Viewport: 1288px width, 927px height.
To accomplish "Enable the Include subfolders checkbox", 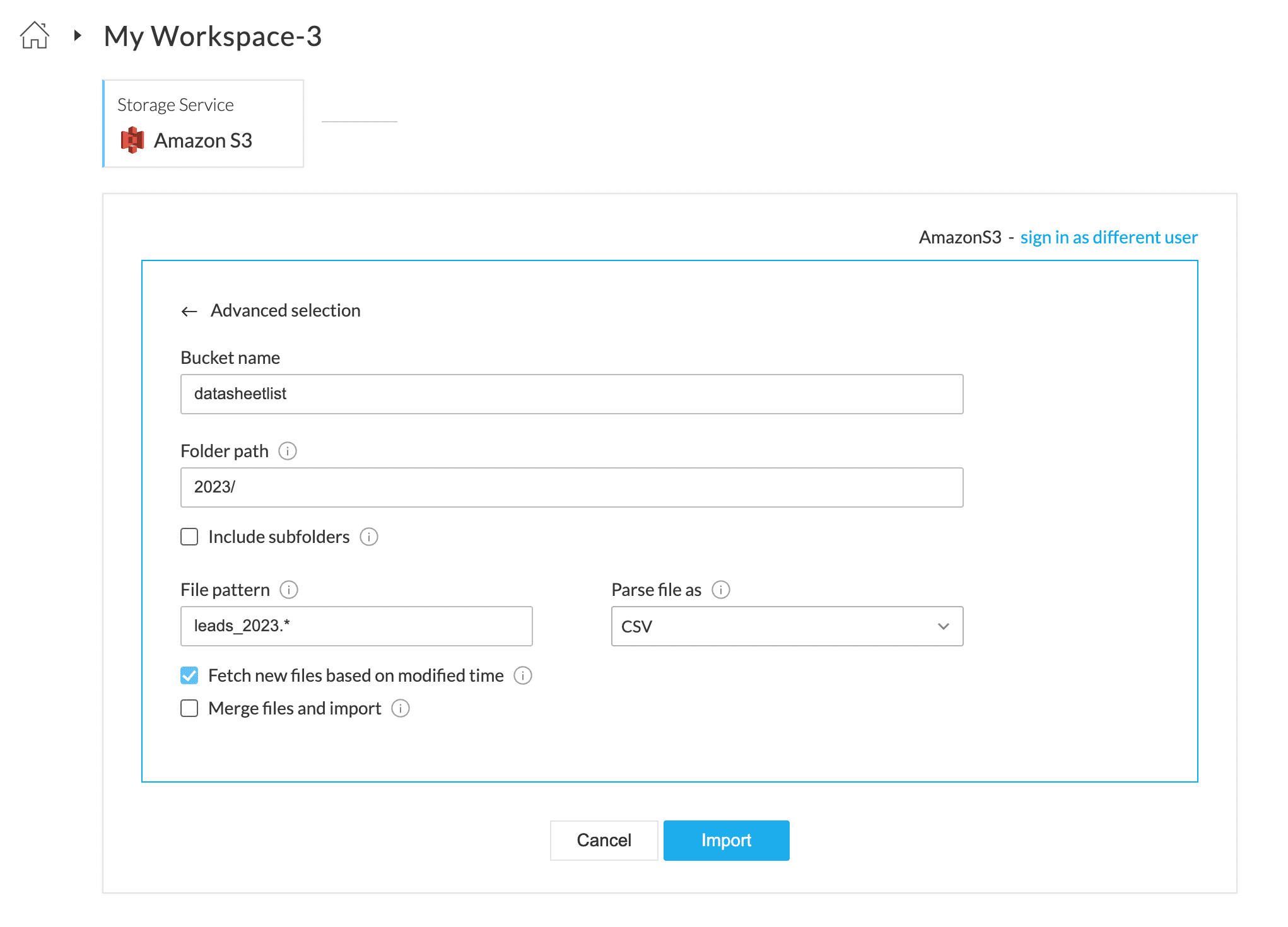I will click(x=189, y=537).
